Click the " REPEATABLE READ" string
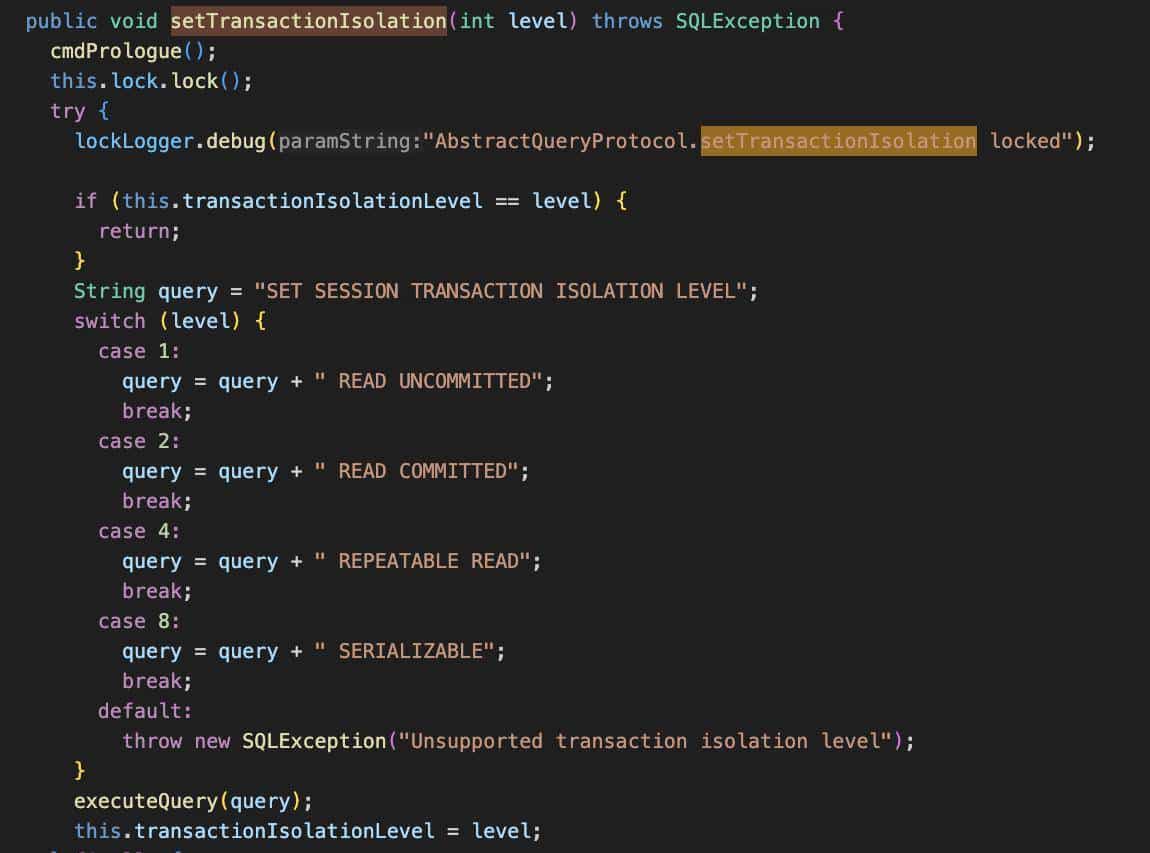 [422, 561]
